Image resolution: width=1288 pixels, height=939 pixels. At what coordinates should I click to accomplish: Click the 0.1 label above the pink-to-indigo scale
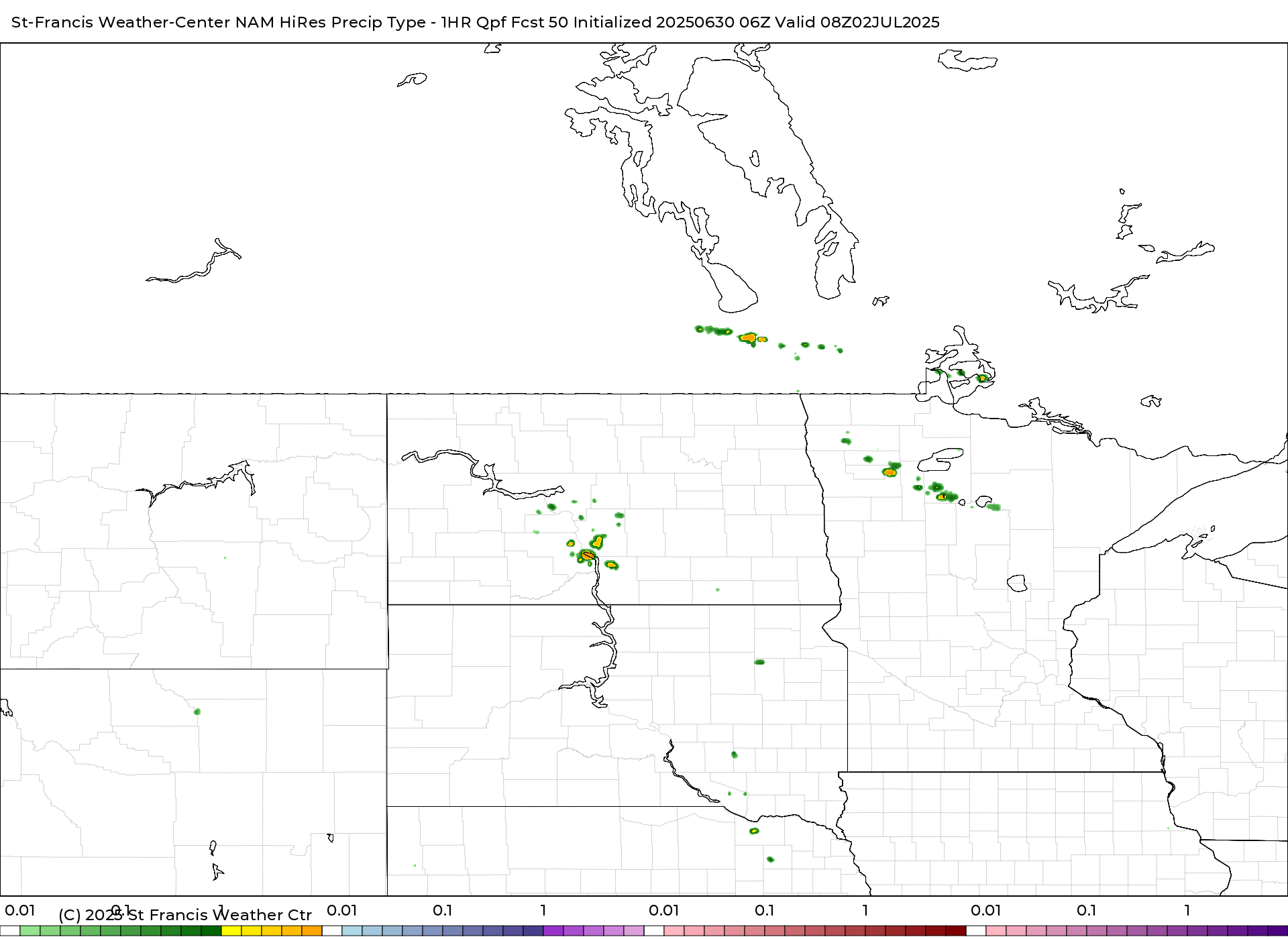click(x=1086, y=910)
